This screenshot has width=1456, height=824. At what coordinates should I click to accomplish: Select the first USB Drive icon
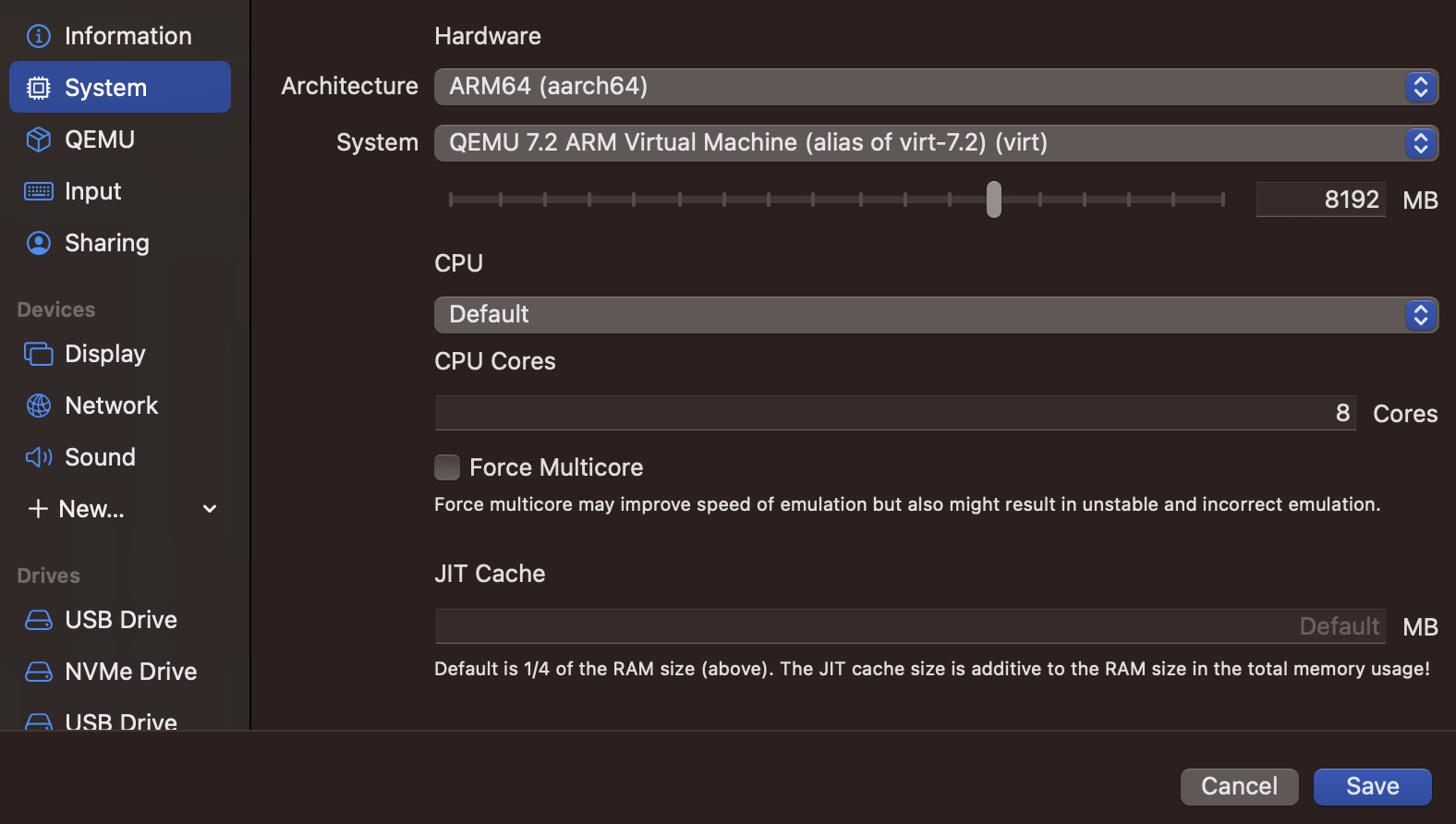(39, 620)
